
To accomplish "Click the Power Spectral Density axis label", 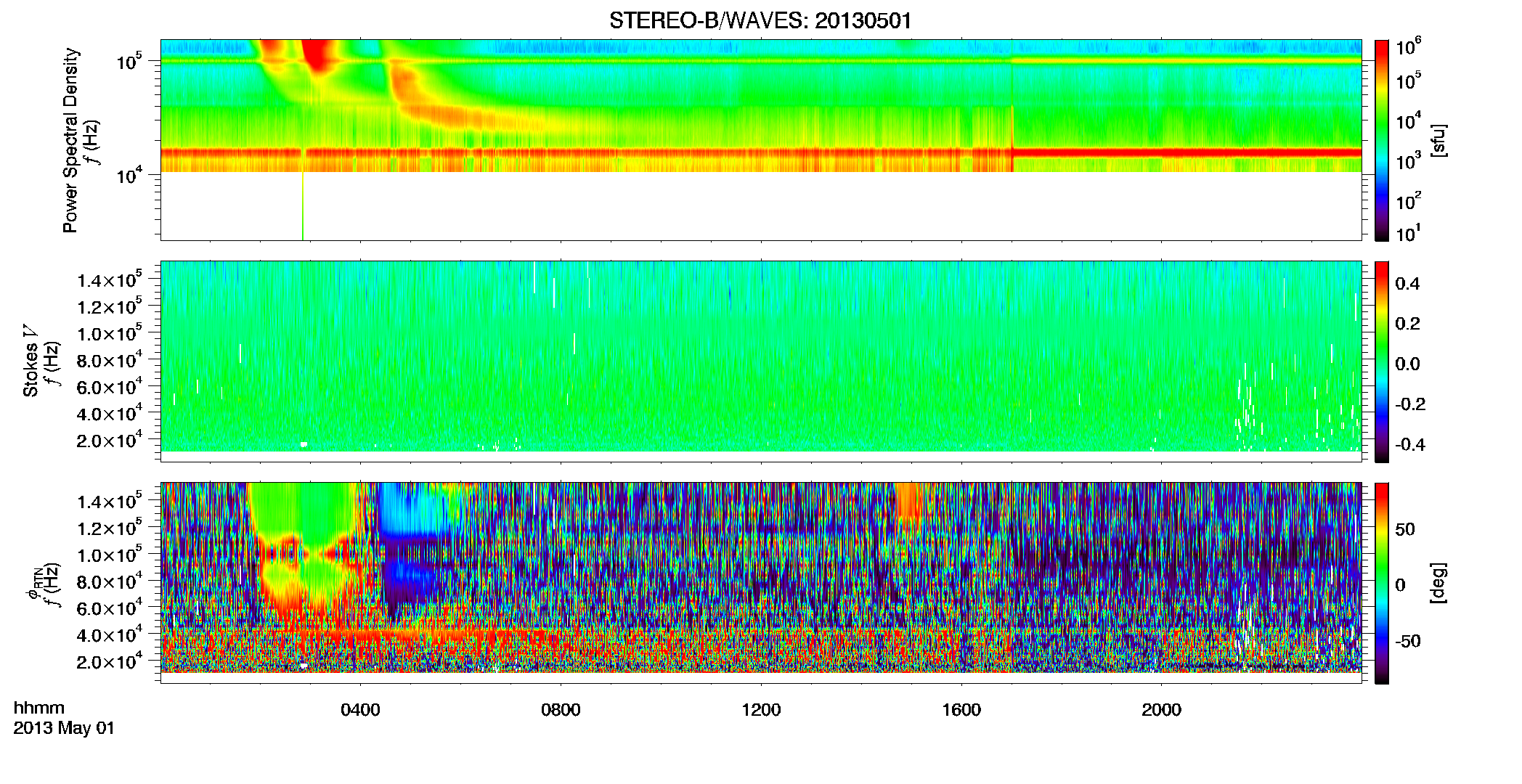I will click(x=70, y=140).
